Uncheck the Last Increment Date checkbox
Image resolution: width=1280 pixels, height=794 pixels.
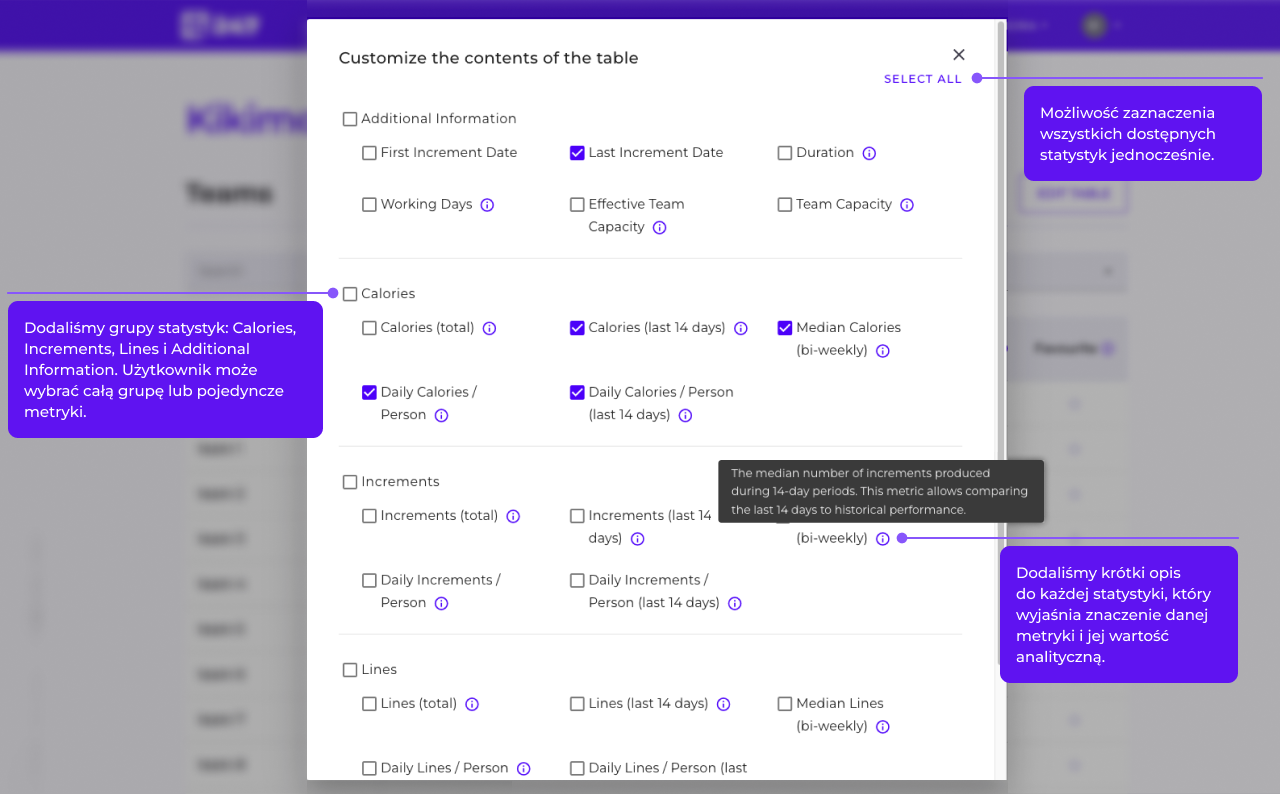click(x=577, y=153)
